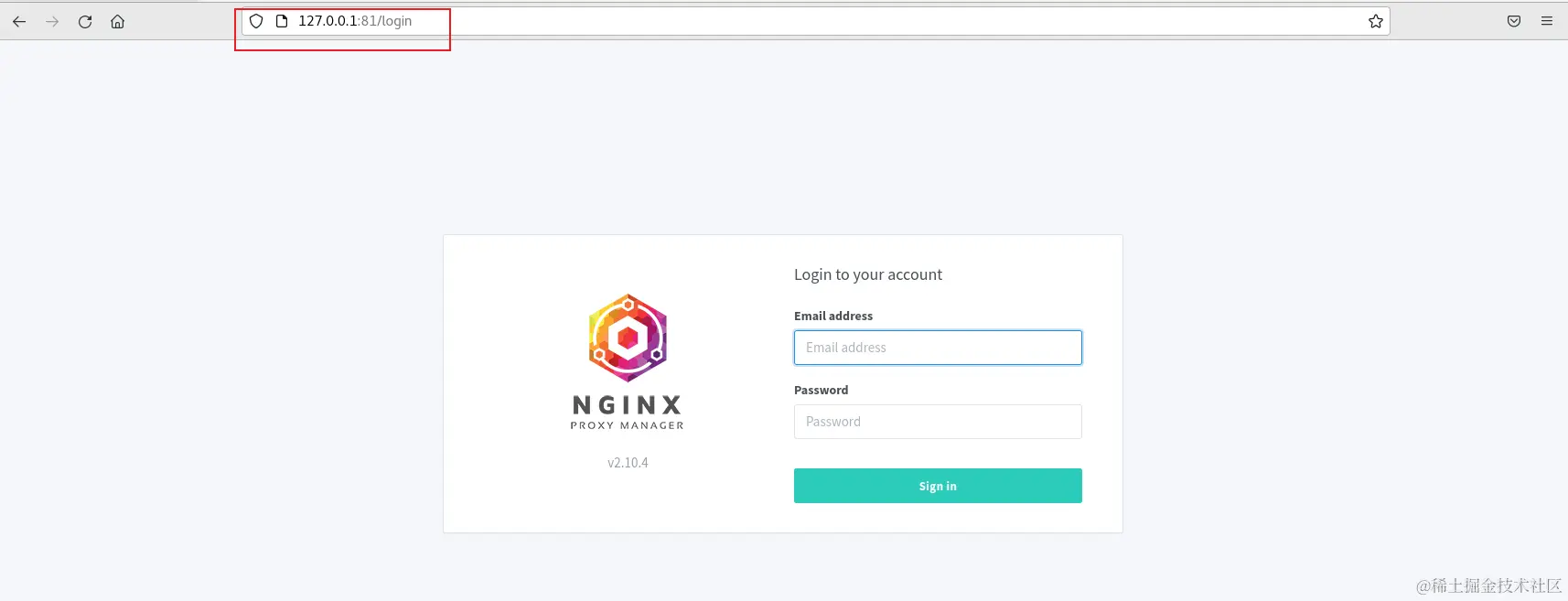Image resolution: width=1568 pixels, height=601 pixels.
Task: Click the 'Email address' label
Action: pyautogui.click(x=833, y=316)
